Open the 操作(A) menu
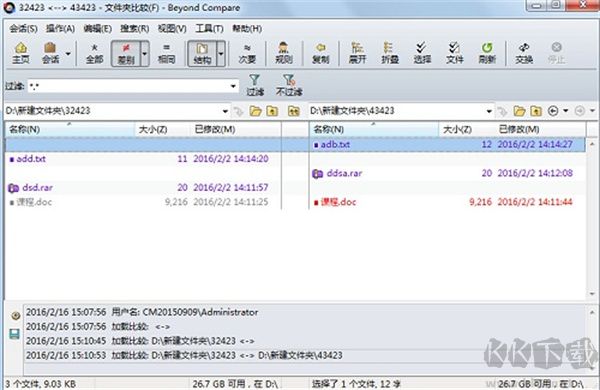 (x=60, y=29)
